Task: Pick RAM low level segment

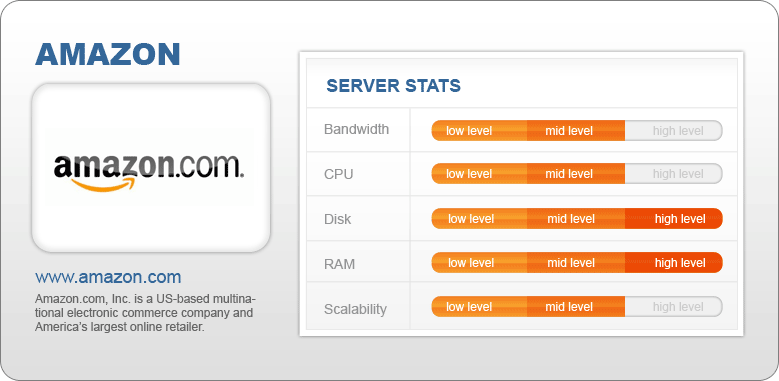Action: point(479,263)
